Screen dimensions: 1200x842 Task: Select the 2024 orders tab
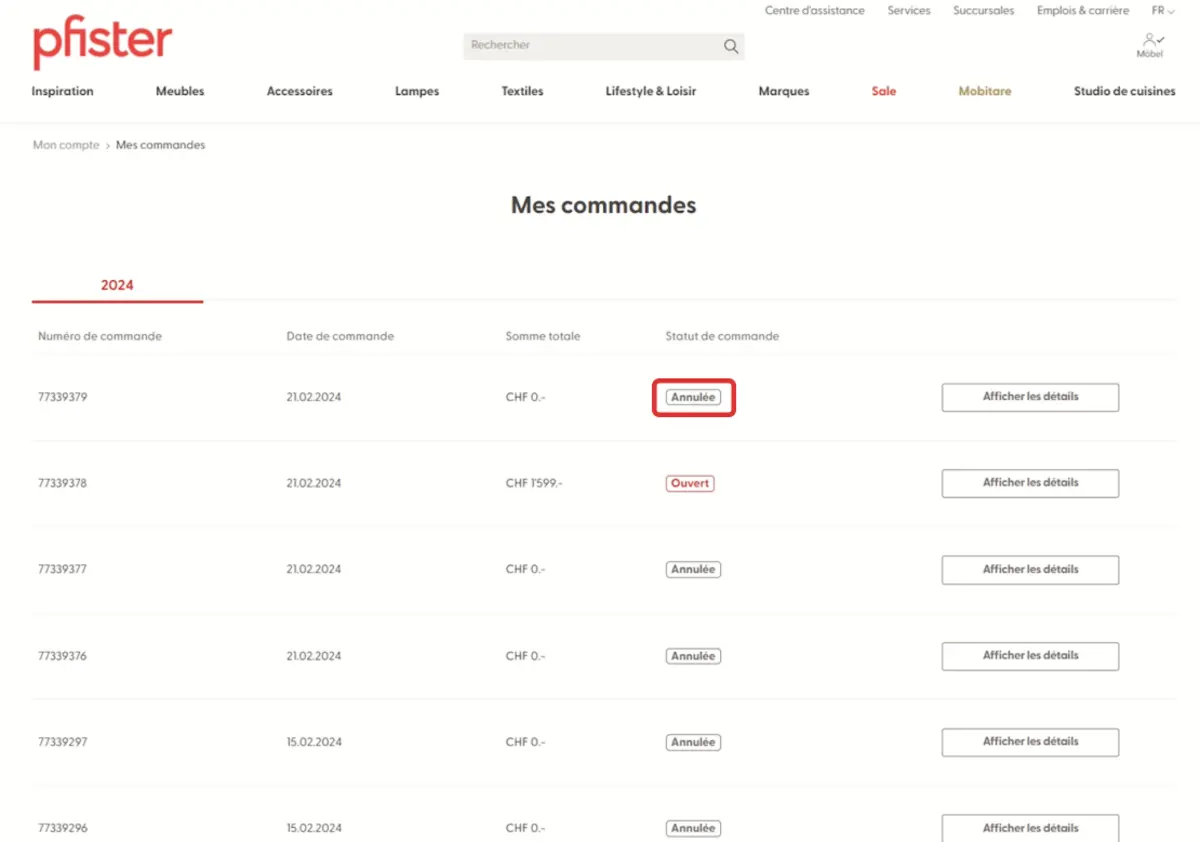[117, 285]
